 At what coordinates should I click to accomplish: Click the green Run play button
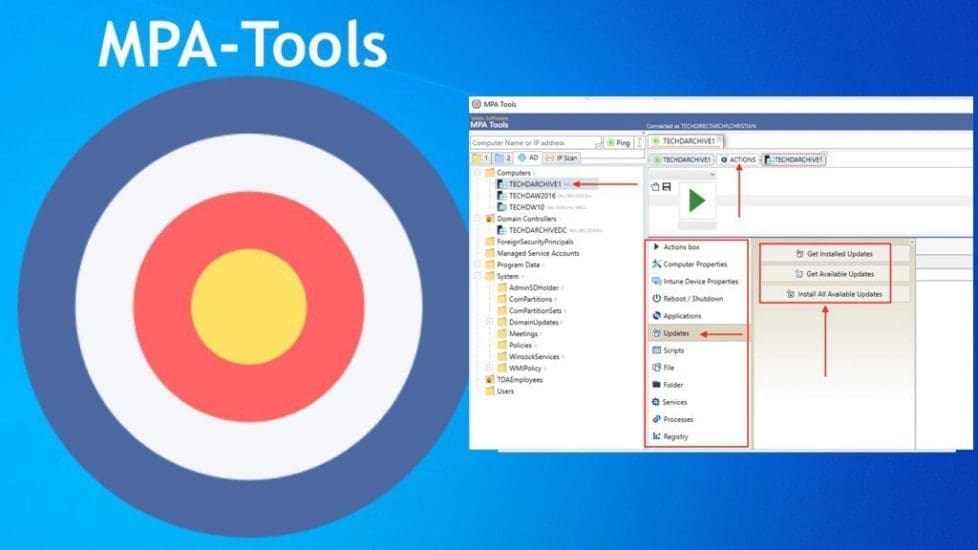click(696, 200)
